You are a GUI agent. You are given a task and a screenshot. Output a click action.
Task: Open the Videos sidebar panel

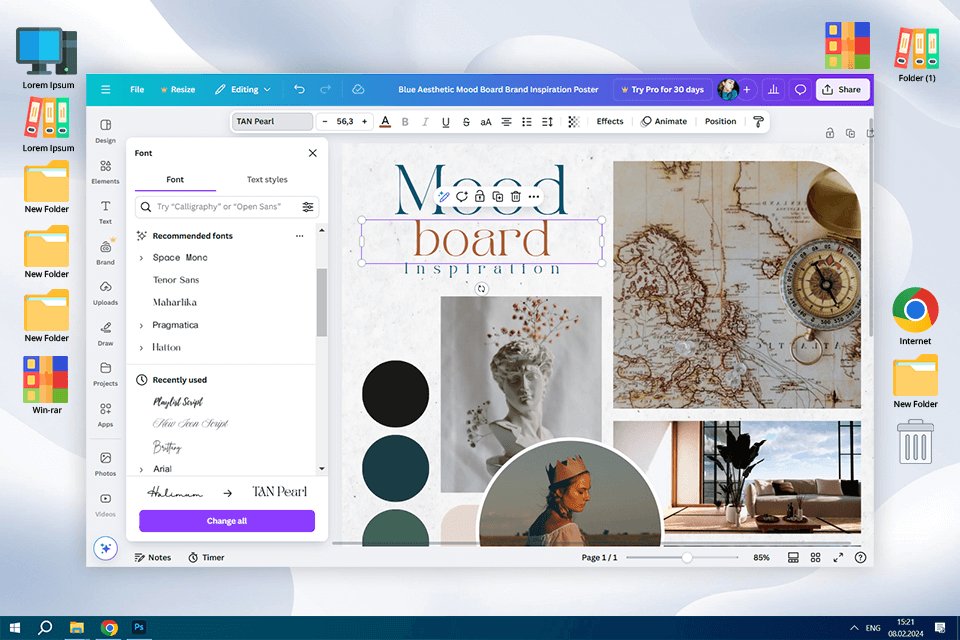[x=105, y=505]
